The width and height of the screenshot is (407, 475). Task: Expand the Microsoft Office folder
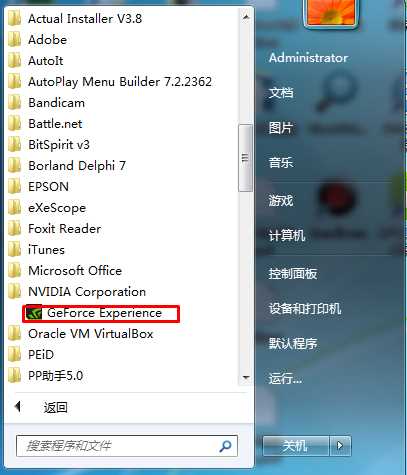coord(75,271)
